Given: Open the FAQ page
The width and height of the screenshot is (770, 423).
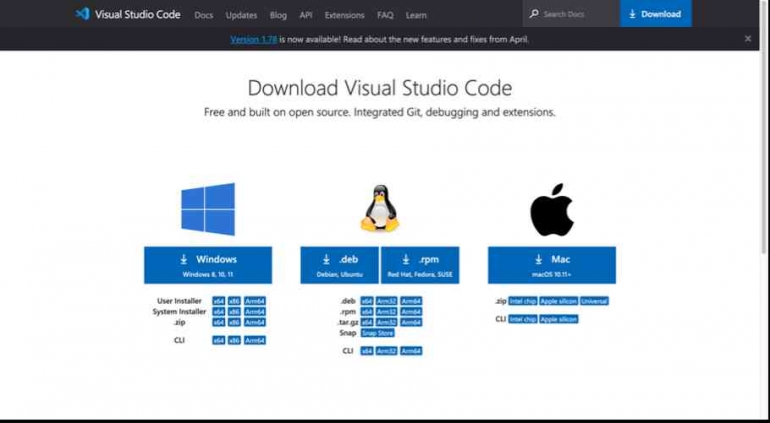Looking at the screenshot, I should 385,15.
